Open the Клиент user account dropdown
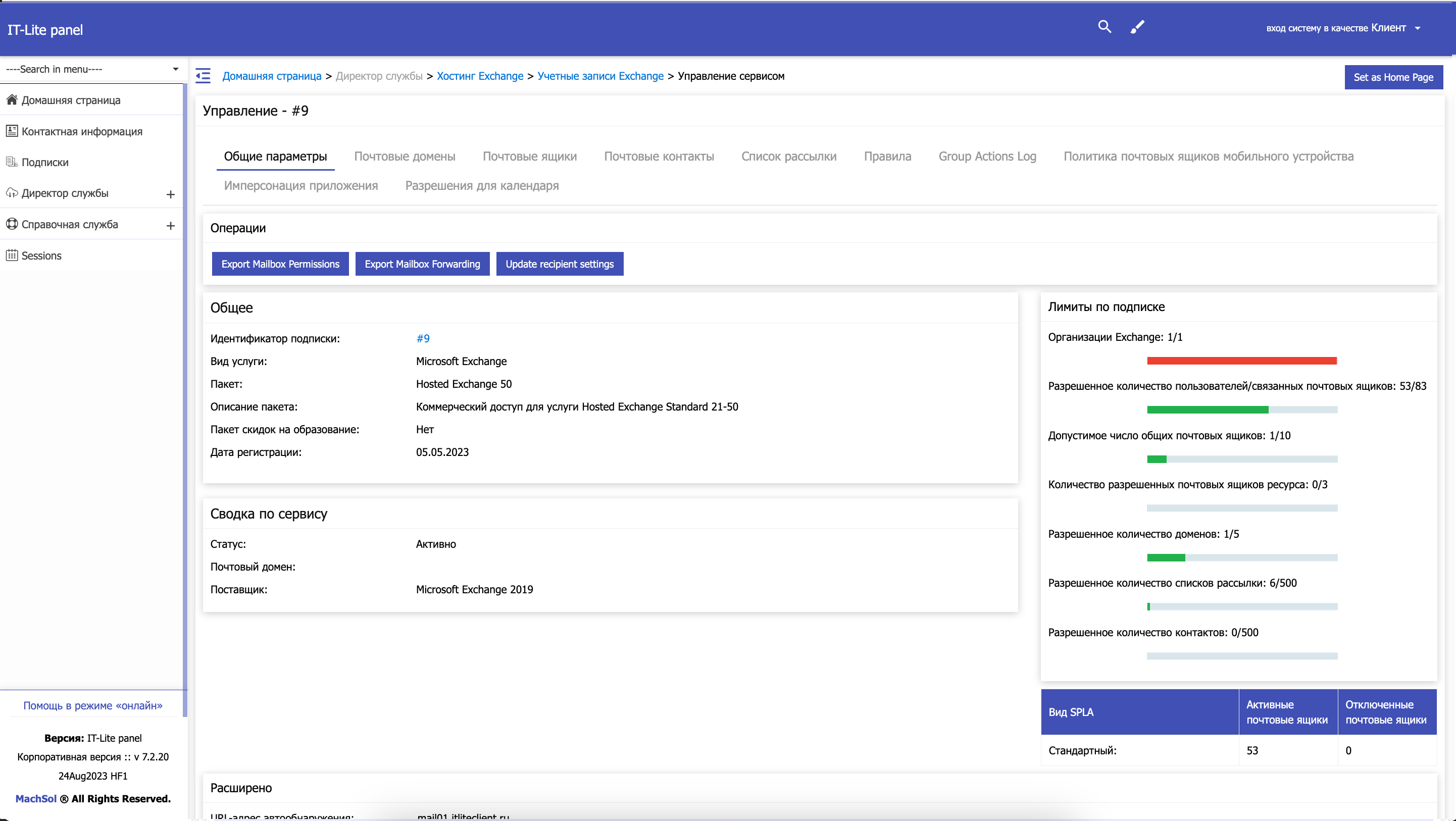Viewport: 1456px width, 821px height. pos(1343,28)
